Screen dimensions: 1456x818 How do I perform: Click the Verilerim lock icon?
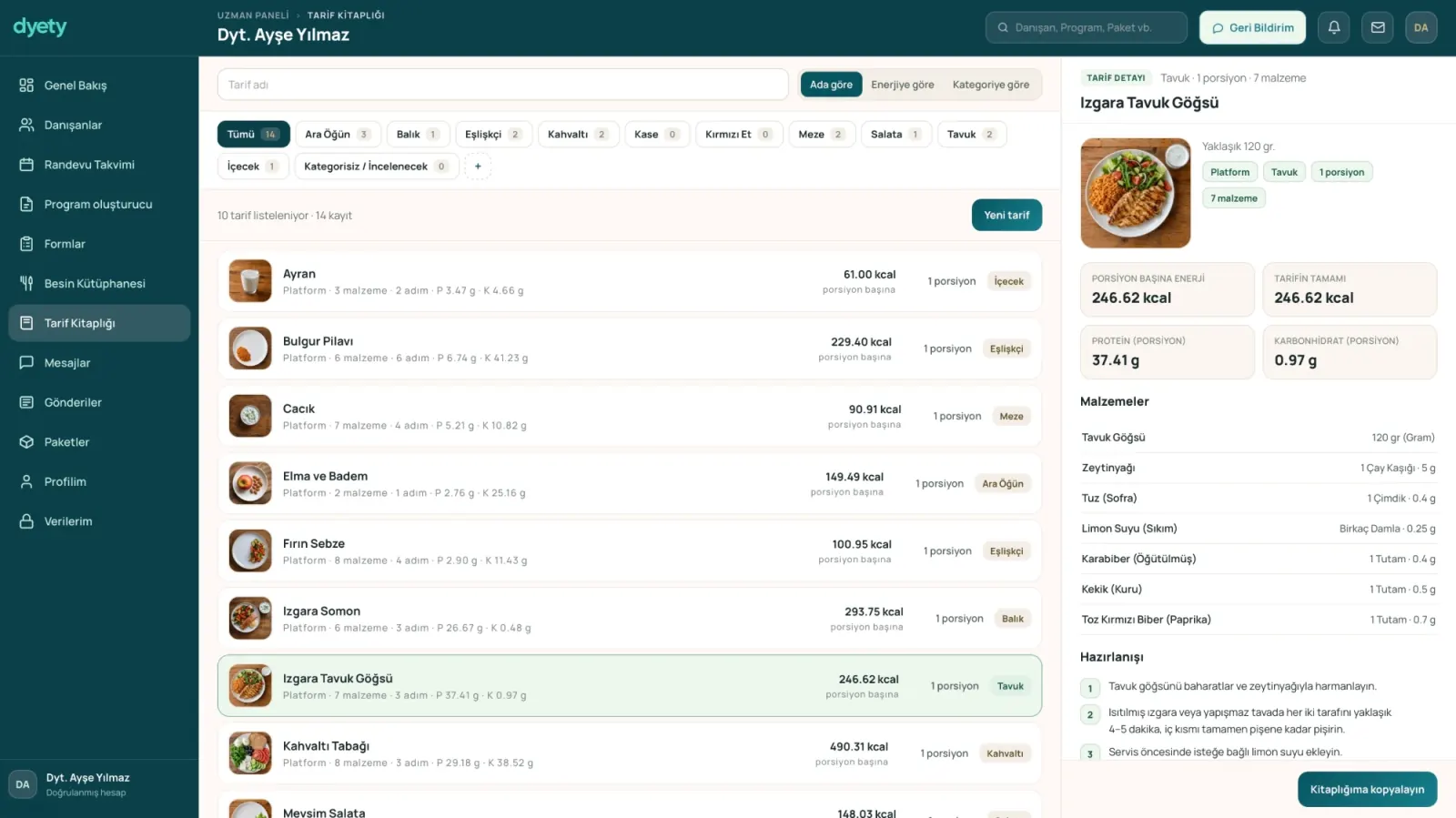pos(26,521)
